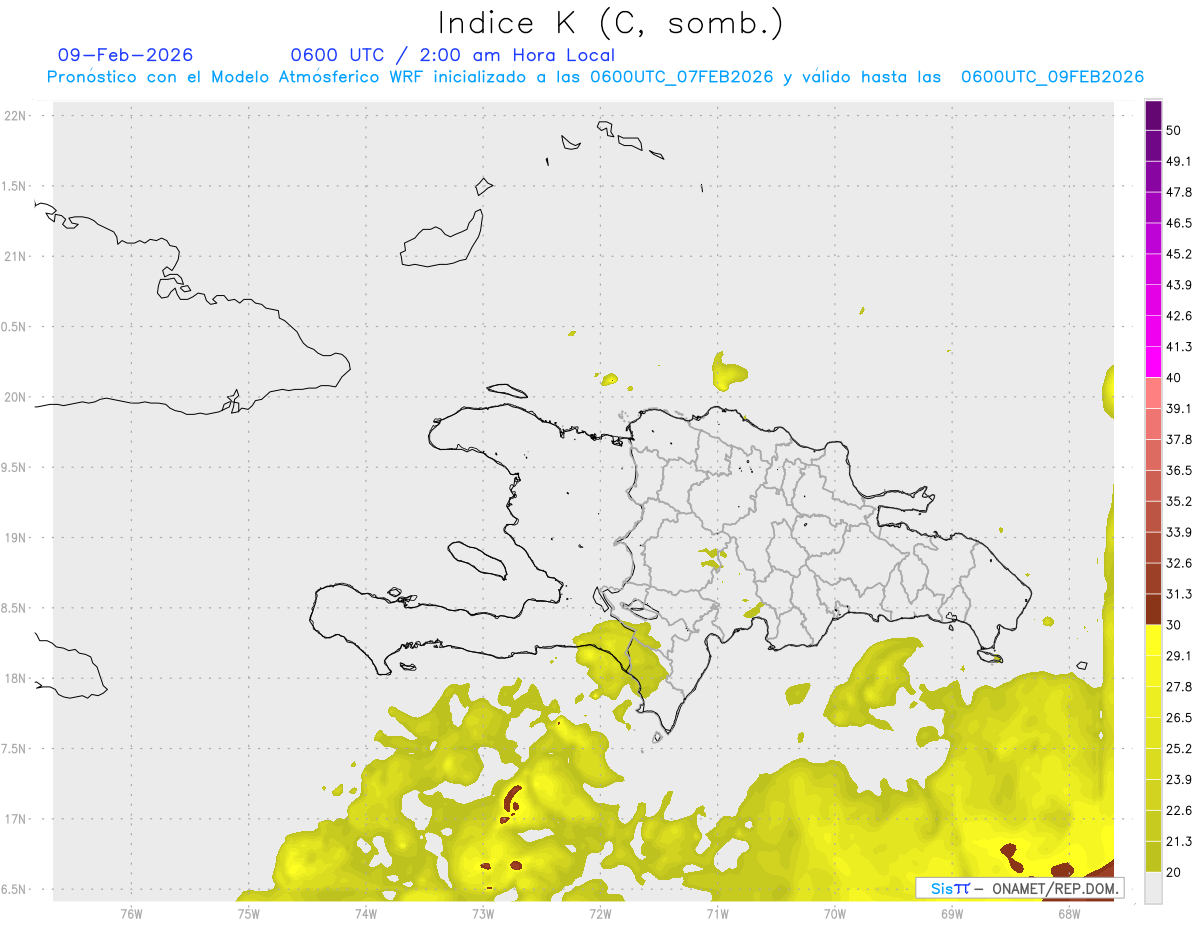
Task: Click the "71W" longitude label
Action: (717, 912)
